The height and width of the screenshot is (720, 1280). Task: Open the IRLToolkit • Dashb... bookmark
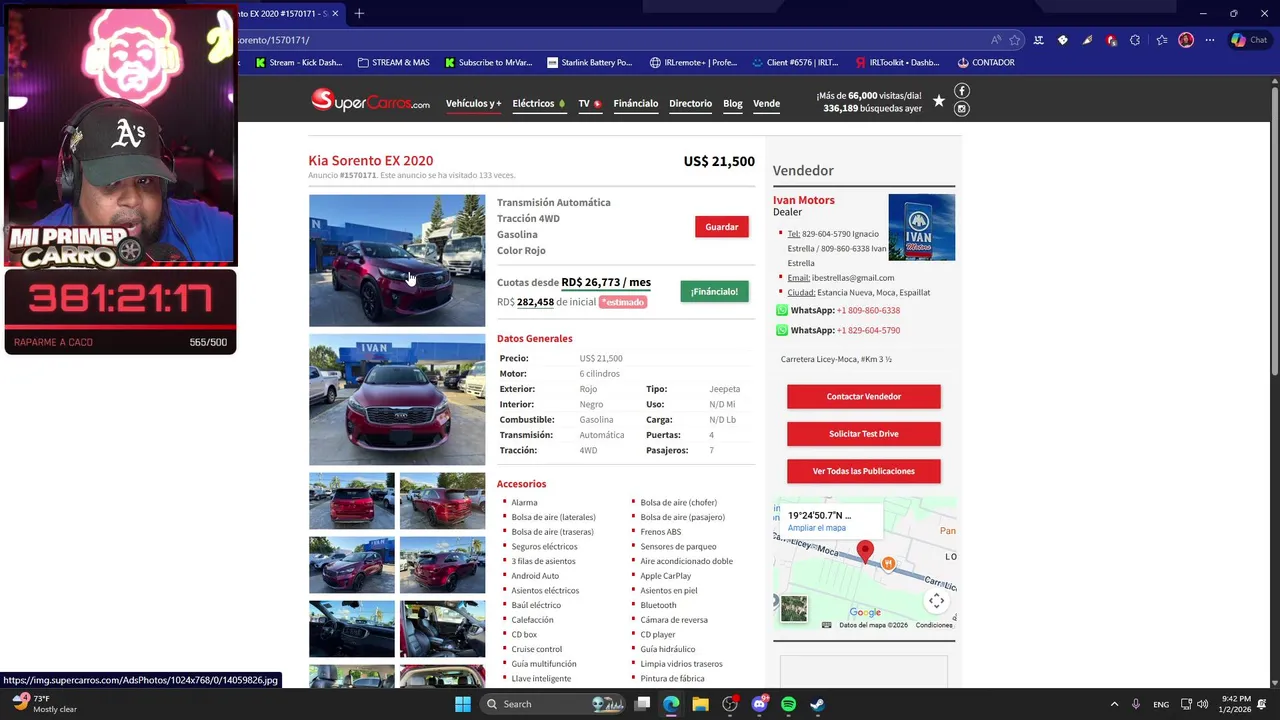pos(897,62)
